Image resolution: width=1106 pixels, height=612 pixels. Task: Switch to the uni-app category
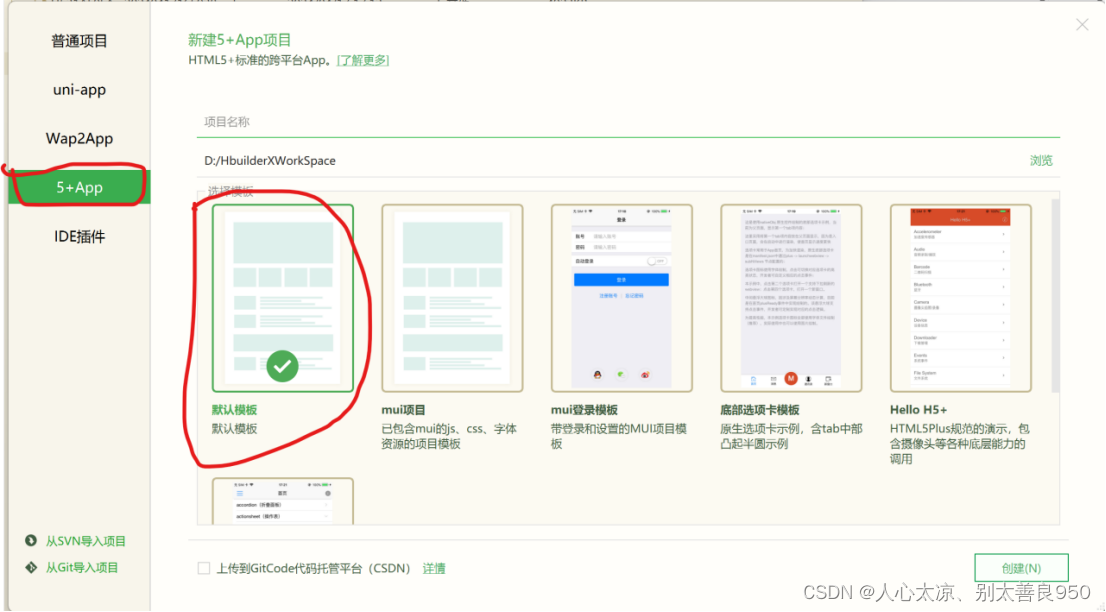(78, 89)
